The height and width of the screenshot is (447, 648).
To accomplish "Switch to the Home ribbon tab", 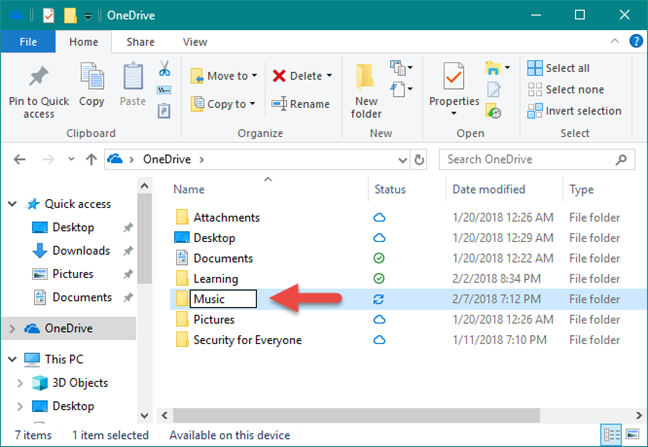I will click(x=83, y=42).
